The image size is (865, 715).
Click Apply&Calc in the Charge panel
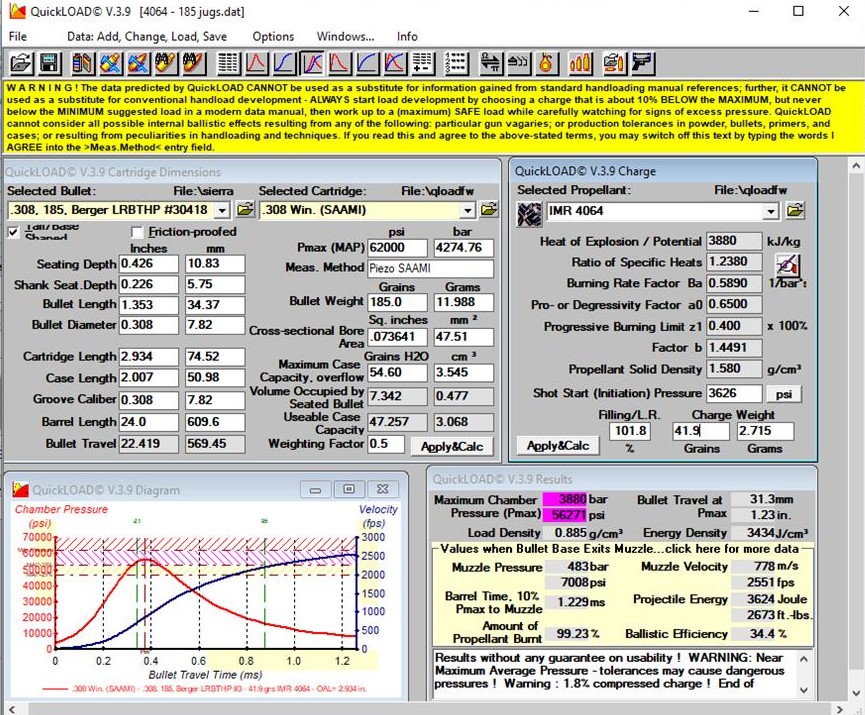pos(558,445)
